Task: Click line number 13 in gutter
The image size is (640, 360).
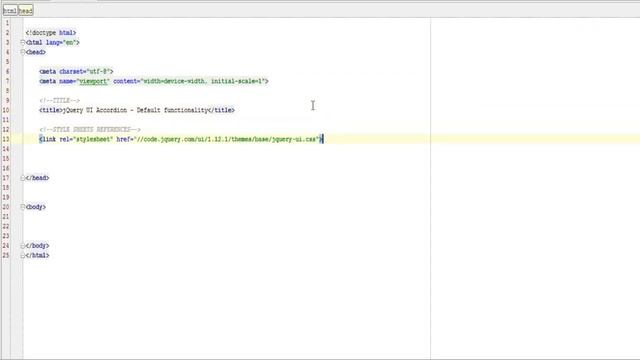Action: 6,139
